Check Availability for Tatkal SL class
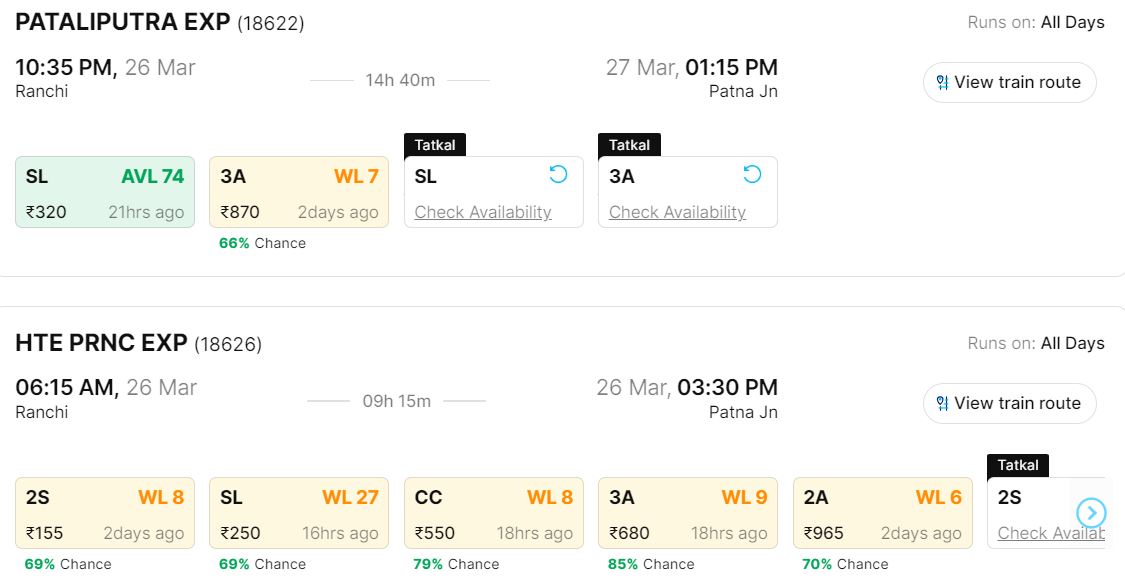 coord(483,212)
